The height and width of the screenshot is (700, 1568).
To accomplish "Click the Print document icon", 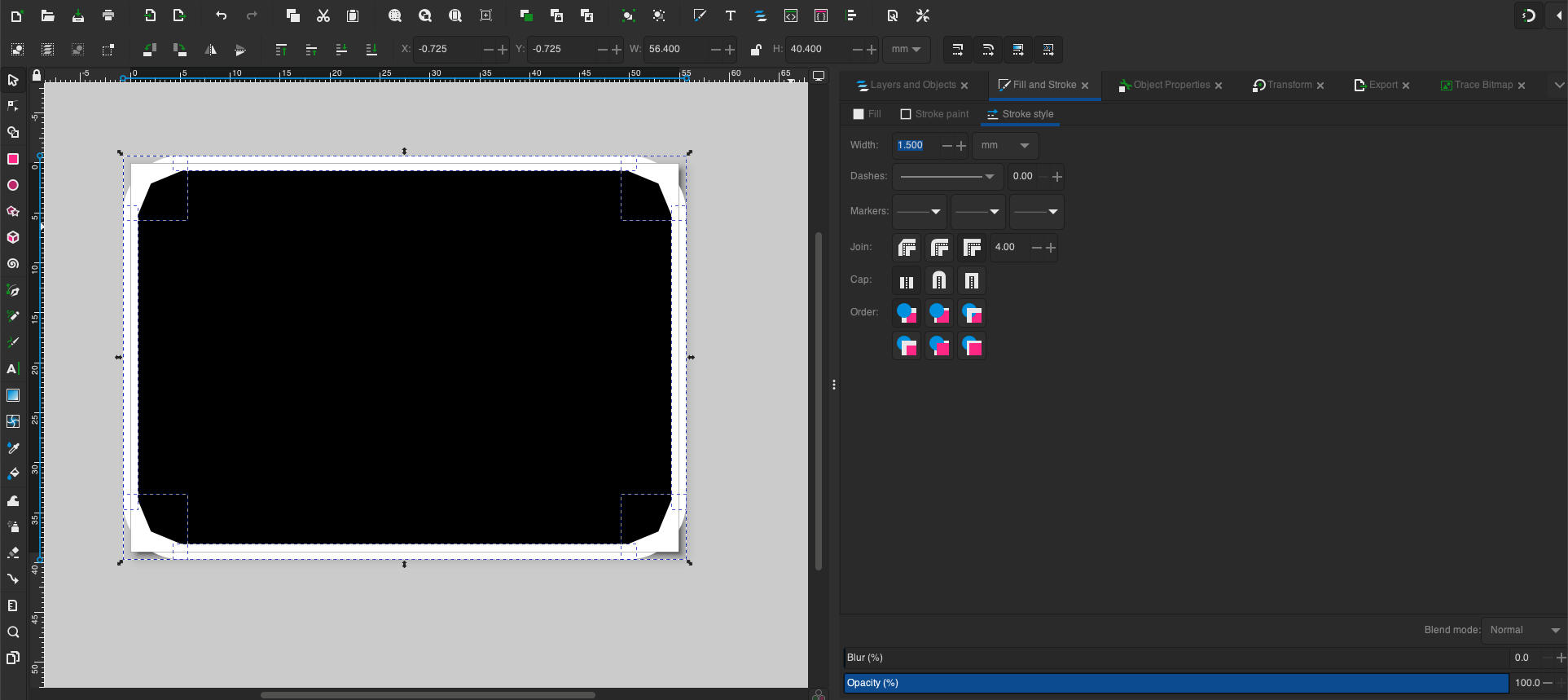I will click(x=108, y=15).
